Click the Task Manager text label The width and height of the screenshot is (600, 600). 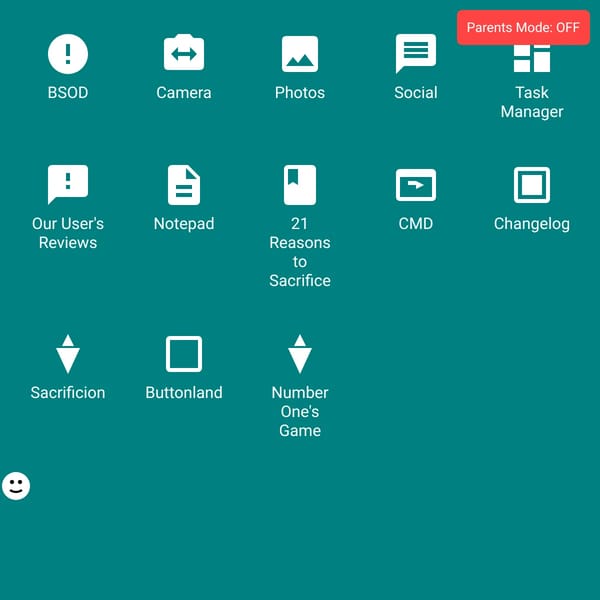(532, 102)
